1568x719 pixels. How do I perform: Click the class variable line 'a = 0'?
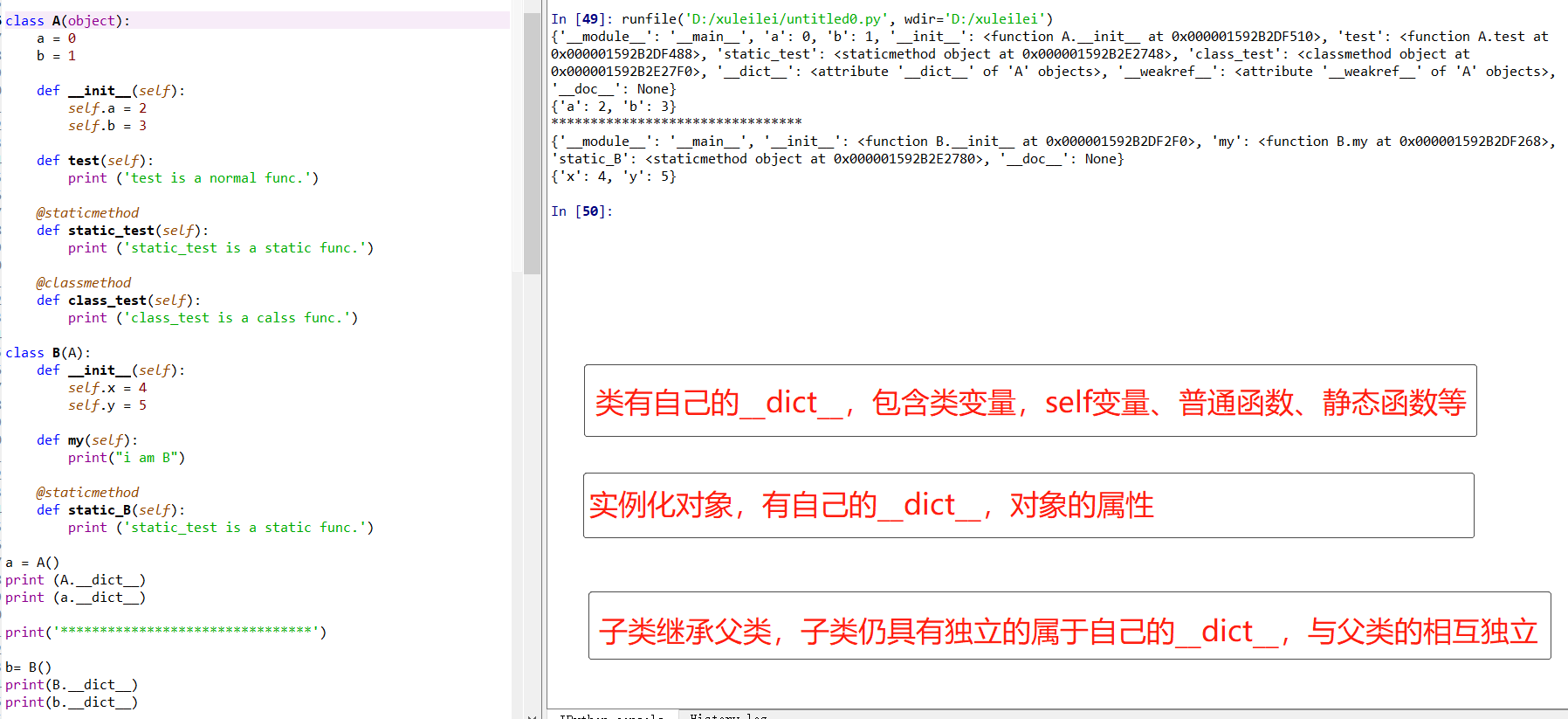(56, 38)
